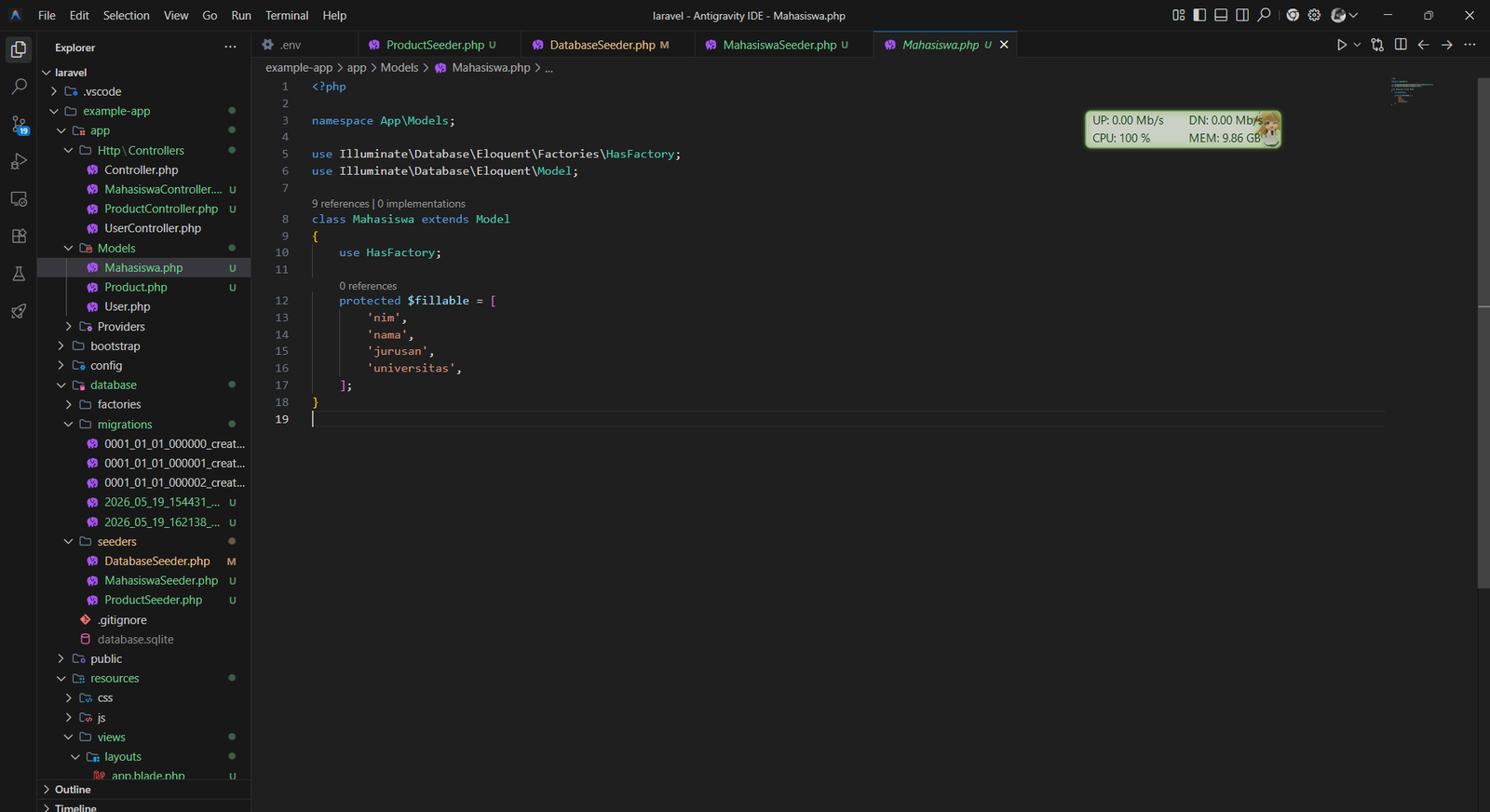
Task: Expand the Providers folder
Action: click(x=144, y=326)
